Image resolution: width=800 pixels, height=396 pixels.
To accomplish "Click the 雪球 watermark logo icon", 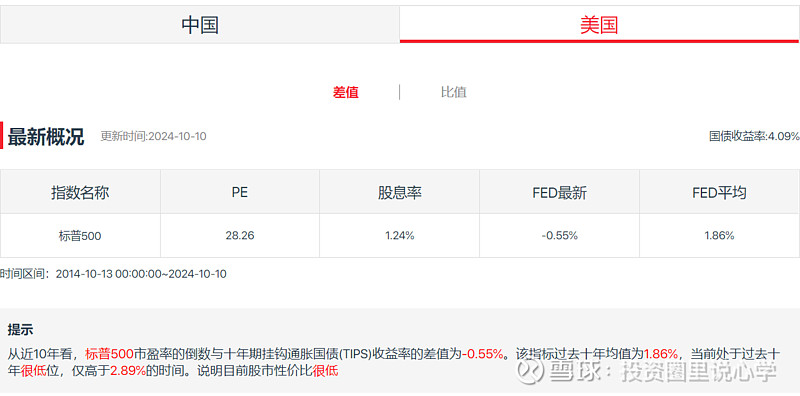I will tap(530, 370).
